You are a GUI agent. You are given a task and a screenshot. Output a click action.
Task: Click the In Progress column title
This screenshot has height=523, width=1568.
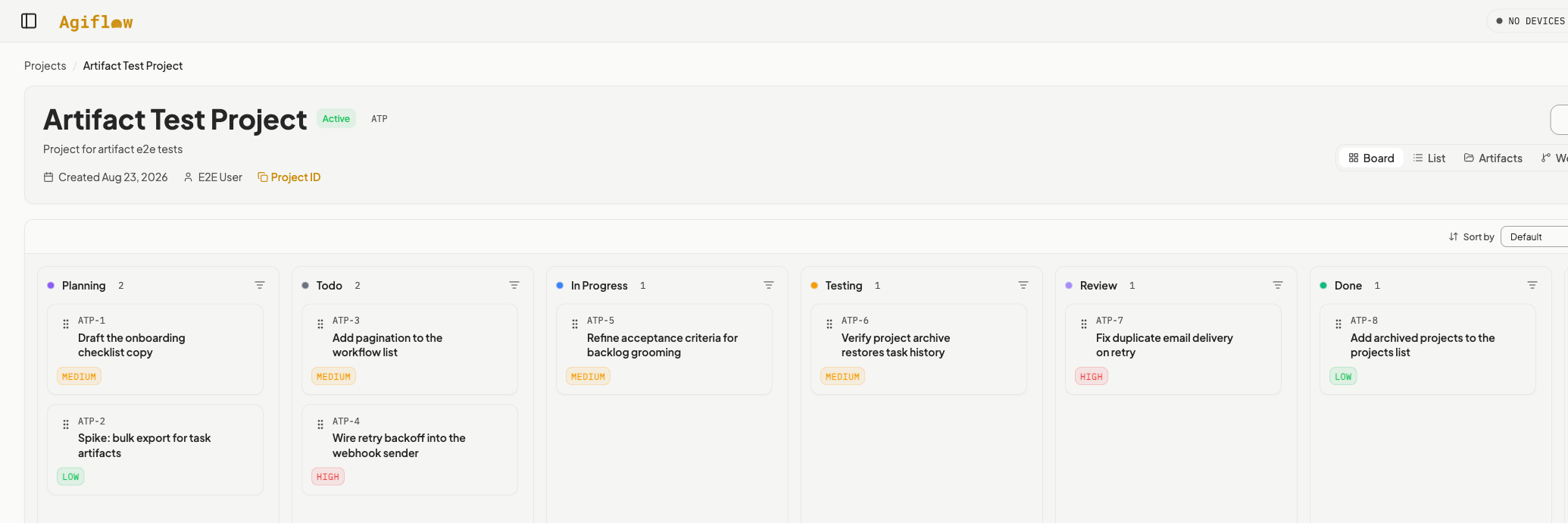coord(599,286)
